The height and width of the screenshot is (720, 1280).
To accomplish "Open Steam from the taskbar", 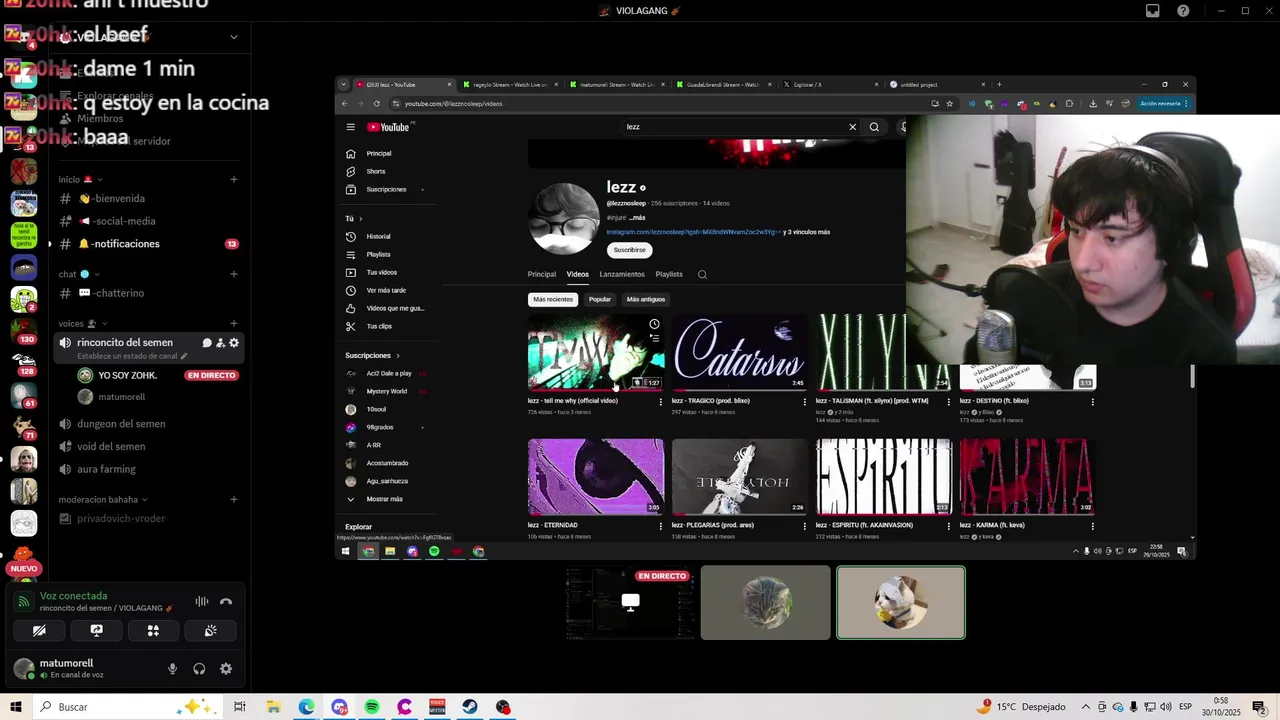I will (x=470, y=707).
